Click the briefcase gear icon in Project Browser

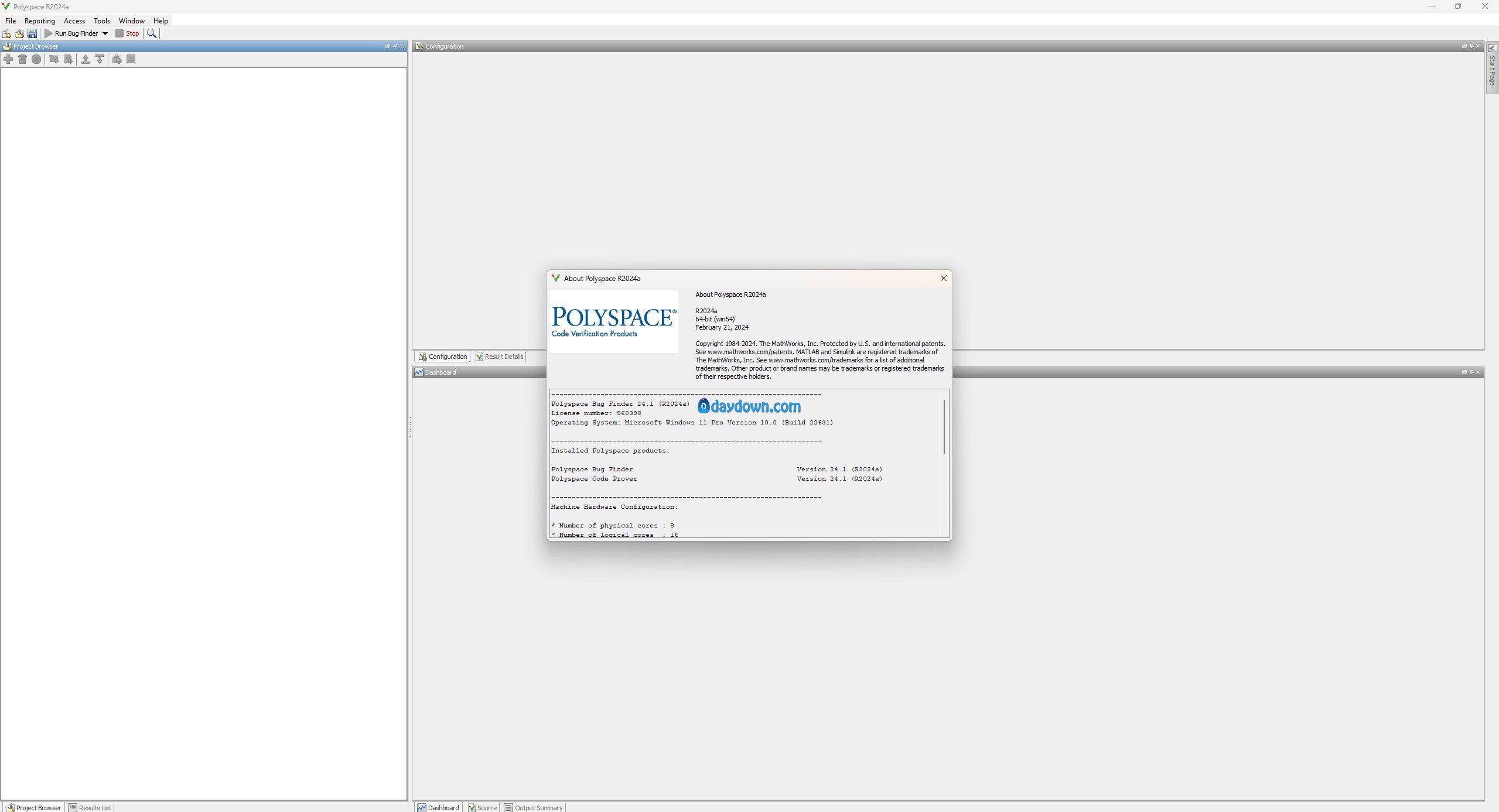tap(117, 59)
